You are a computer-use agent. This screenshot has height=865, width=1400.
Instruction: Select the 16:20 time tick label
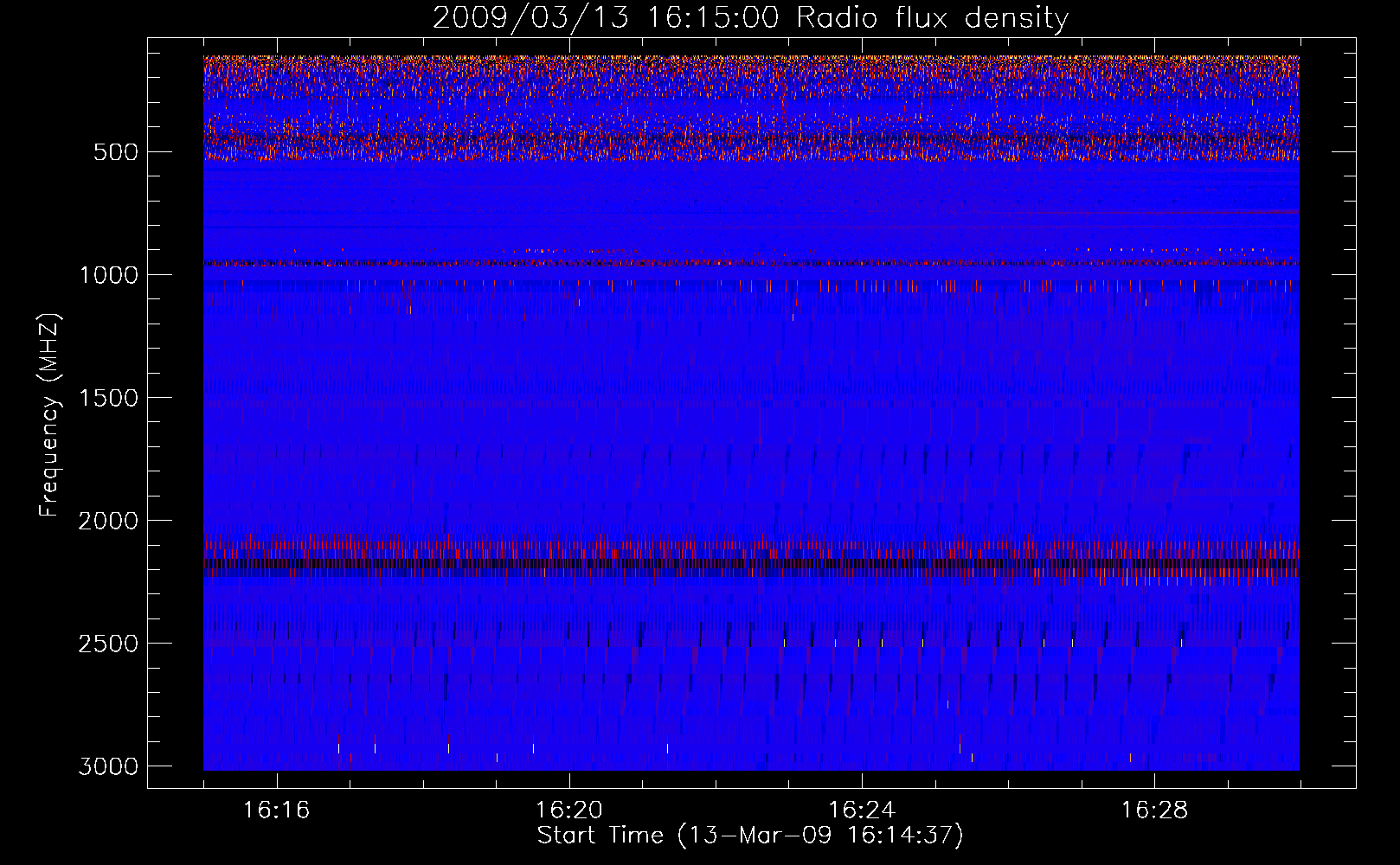[x=569, y=811]
